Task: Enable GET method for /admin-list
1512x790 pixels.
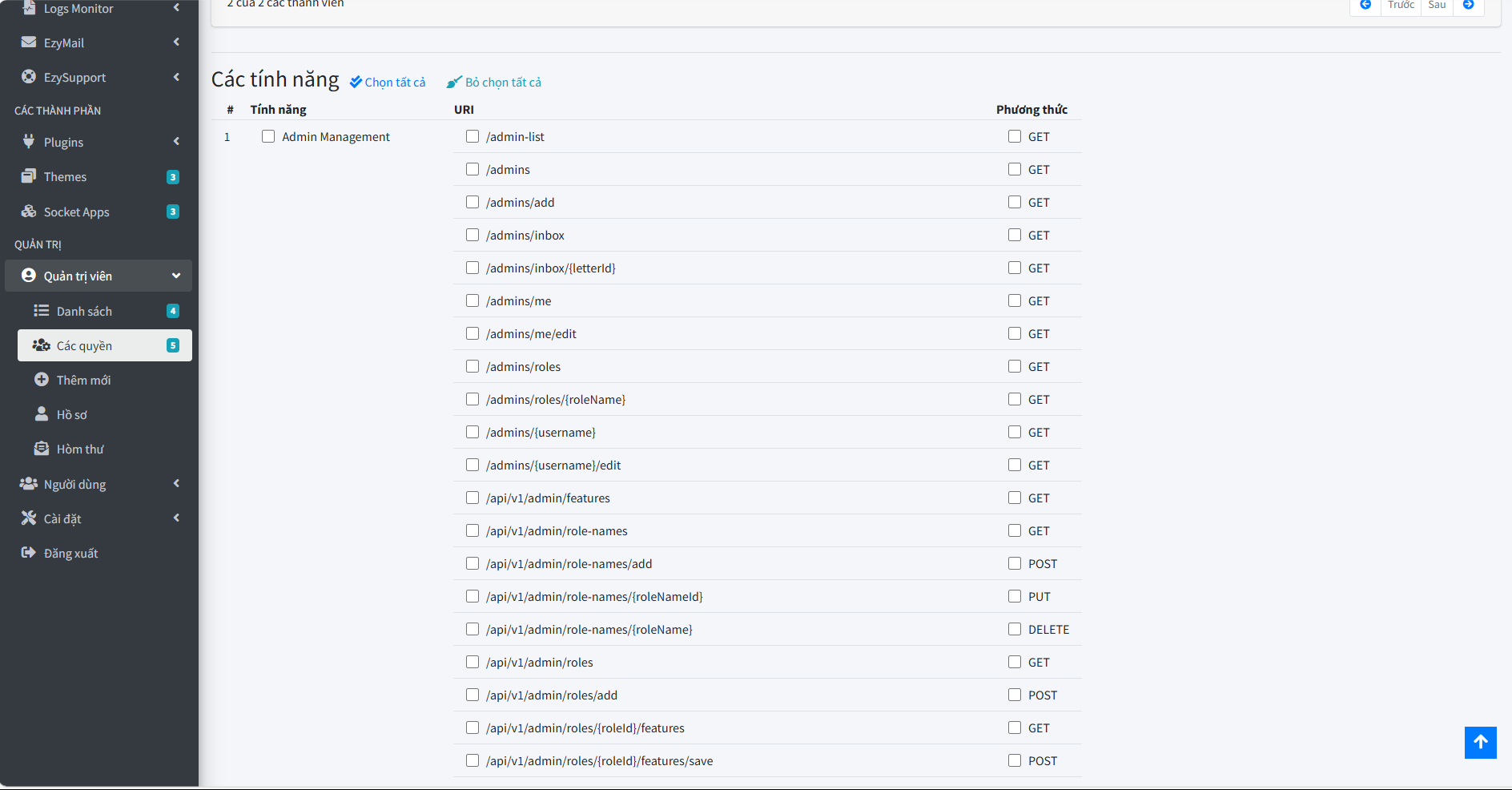Action: pyautogui.click(x=1014, y=136)
